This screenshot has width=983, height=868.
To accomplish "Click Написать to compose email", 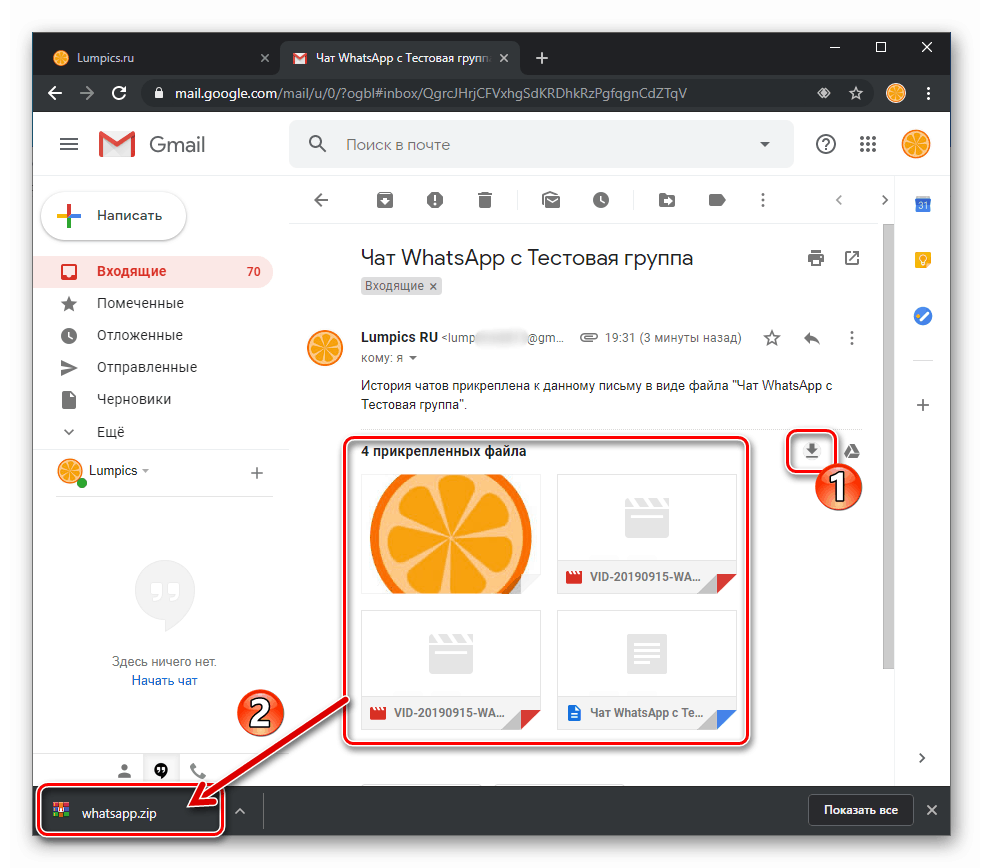I will pyautogui.click(x=113, y=216).
